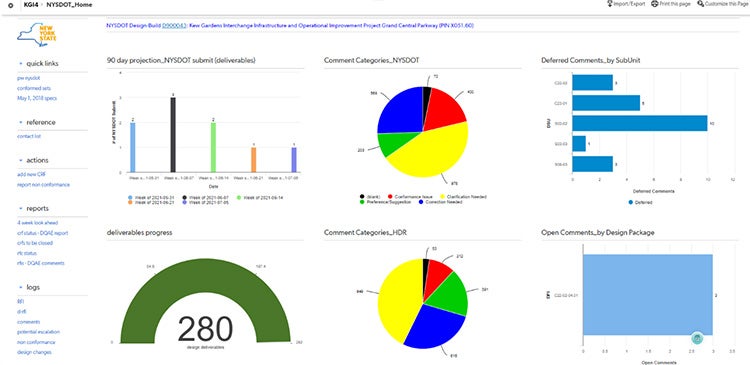Toggle Deferred legend entry
Screen dimensions: 750x365
coord(640,202)
